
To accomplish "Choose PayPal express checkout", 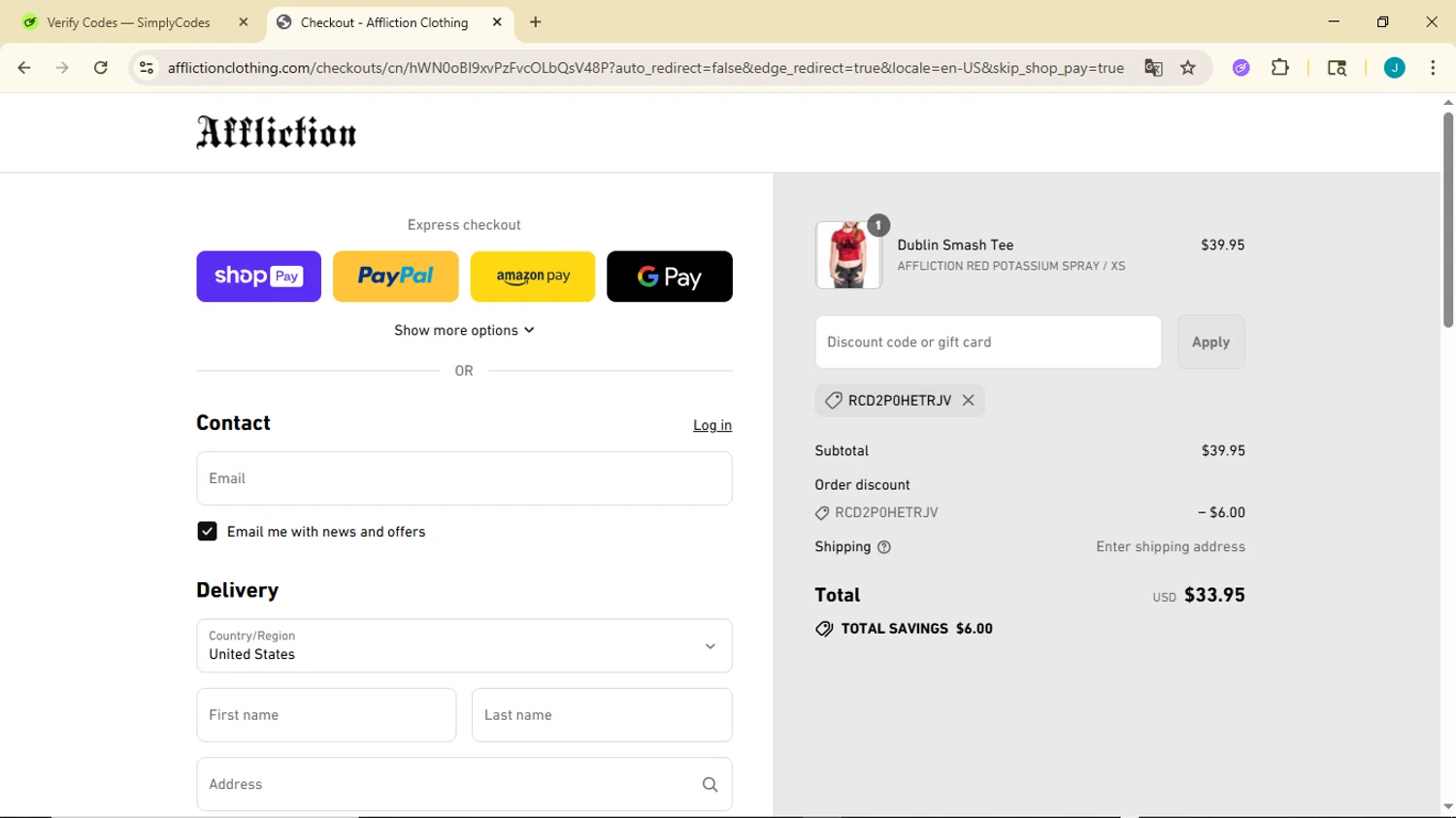I will pos(395,277).
